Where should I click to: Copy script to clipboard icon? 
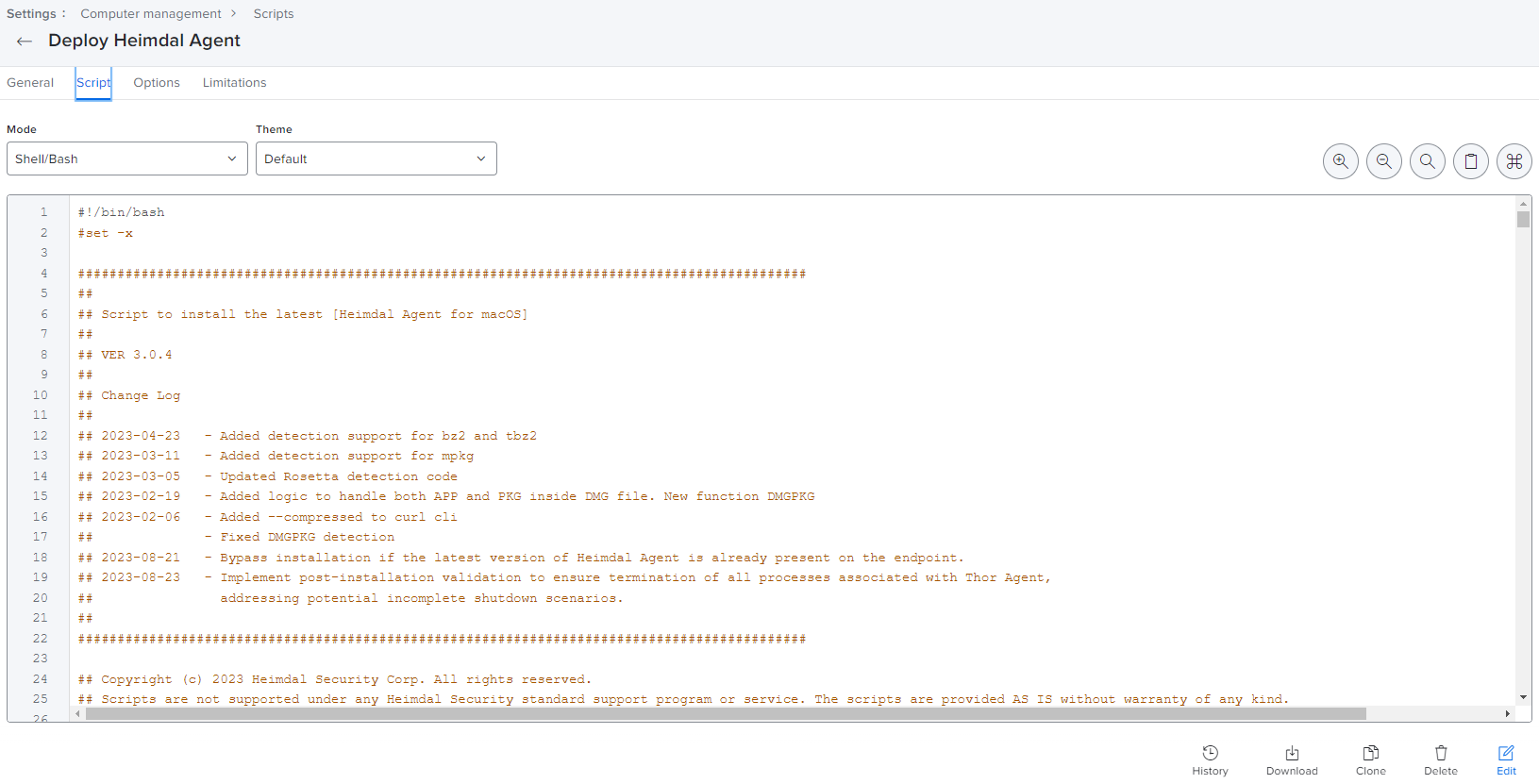click(x=1471, y=161)
